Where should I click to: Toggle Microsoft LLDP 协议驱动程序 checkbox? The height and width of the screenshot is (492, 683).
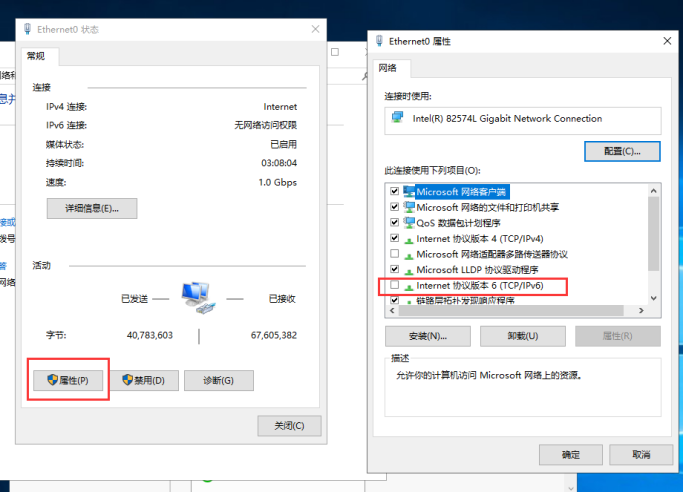pyautogui.click(x=395, y=269)
